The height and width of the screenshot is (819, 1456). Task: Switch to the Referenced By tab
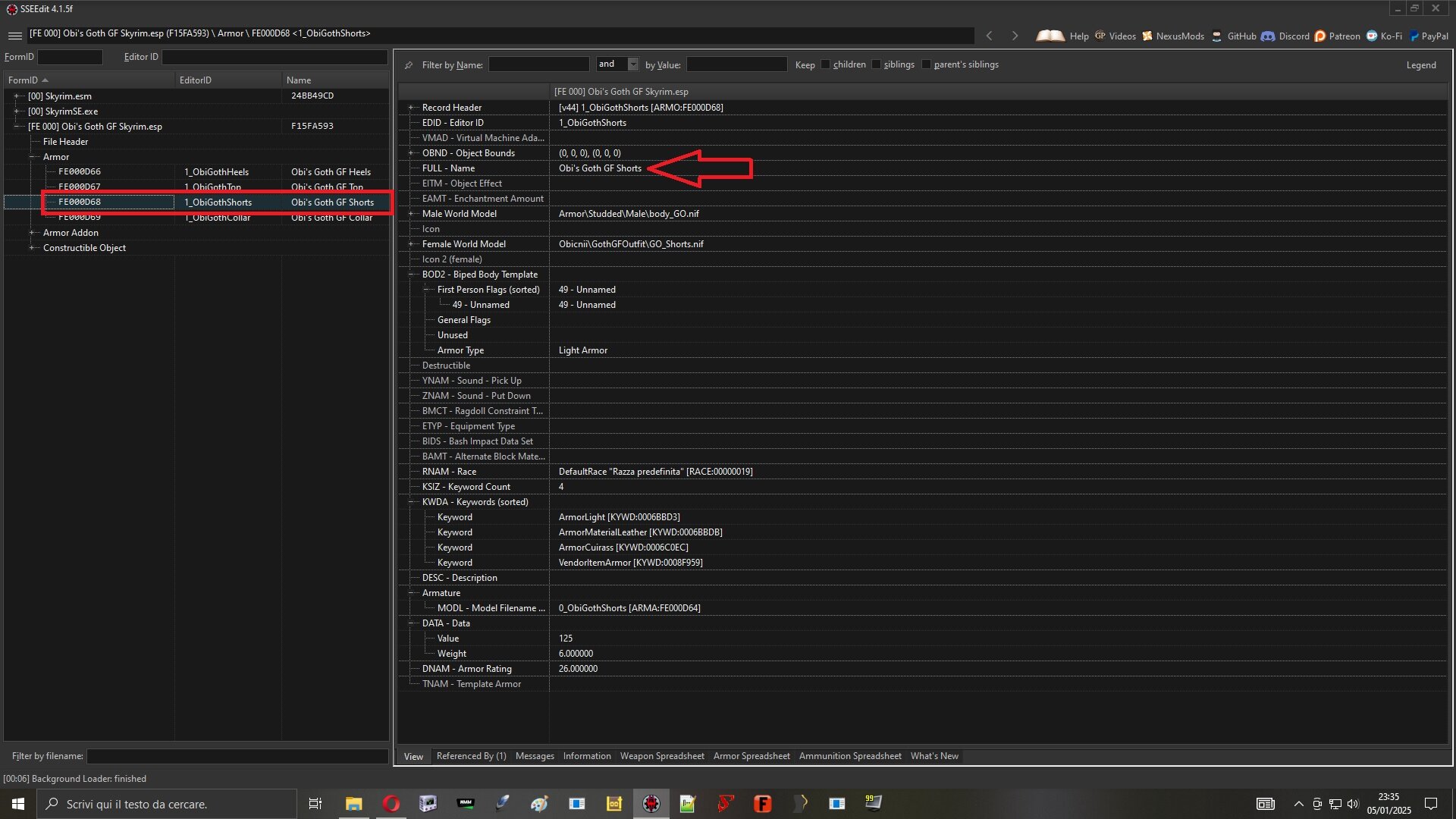(x=471, y=755)
